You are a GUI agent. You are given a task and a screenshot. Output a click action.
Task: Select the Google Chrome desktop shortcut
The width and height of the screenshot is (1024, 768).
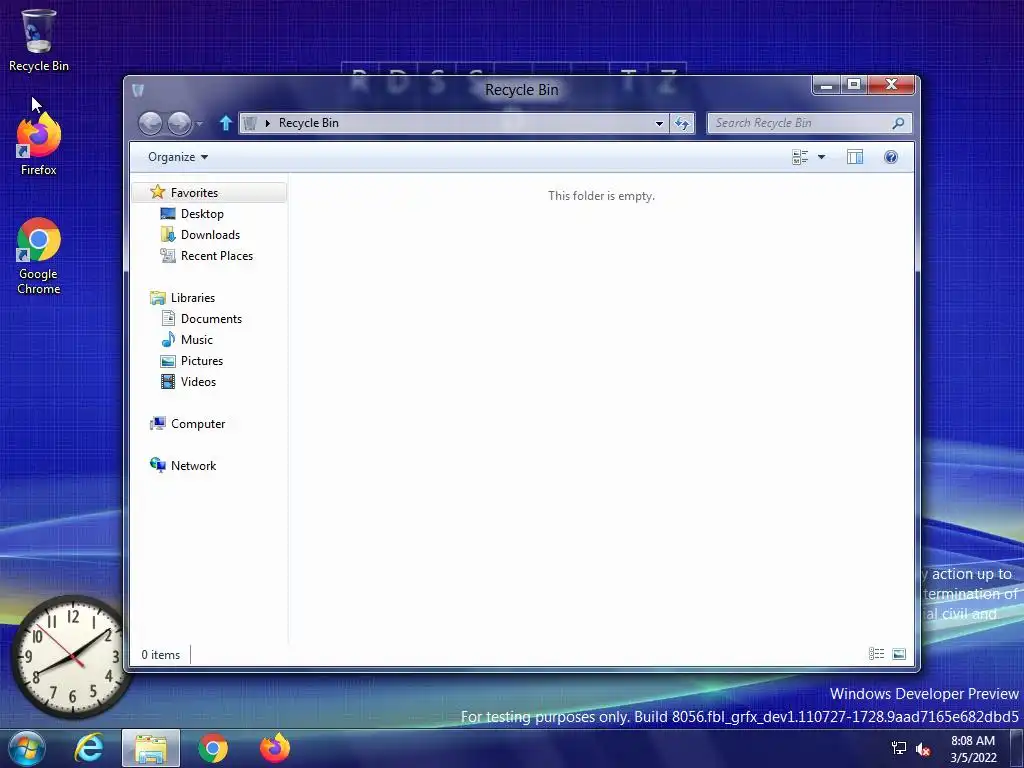pos(39,256)
